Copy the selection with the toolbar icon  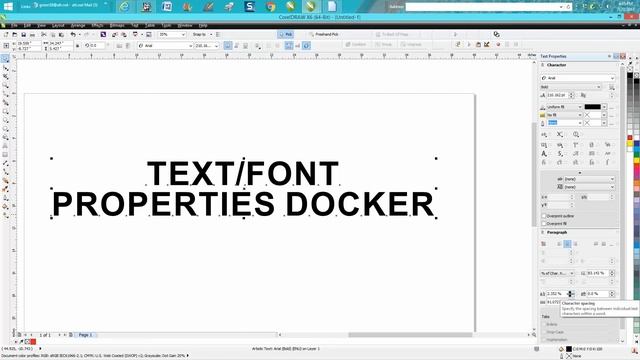[53, 35]
